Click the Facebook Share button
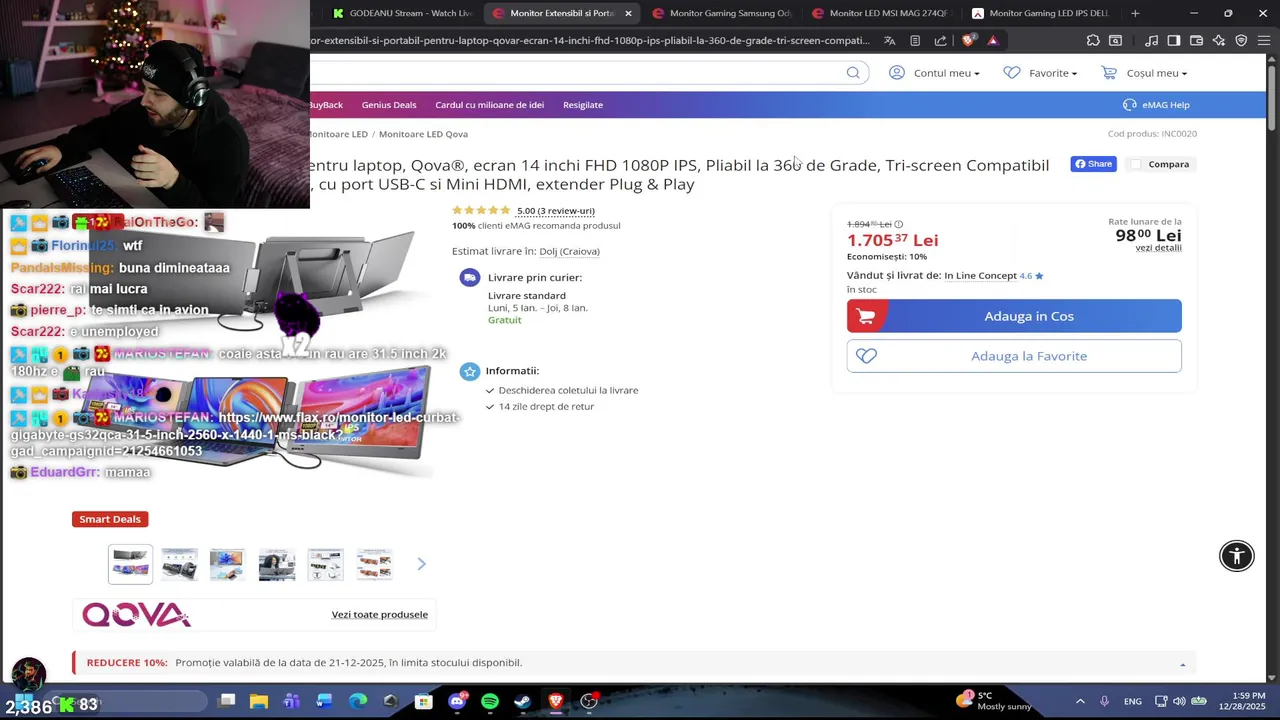The image size is (1280, 720). (1093, 164)
